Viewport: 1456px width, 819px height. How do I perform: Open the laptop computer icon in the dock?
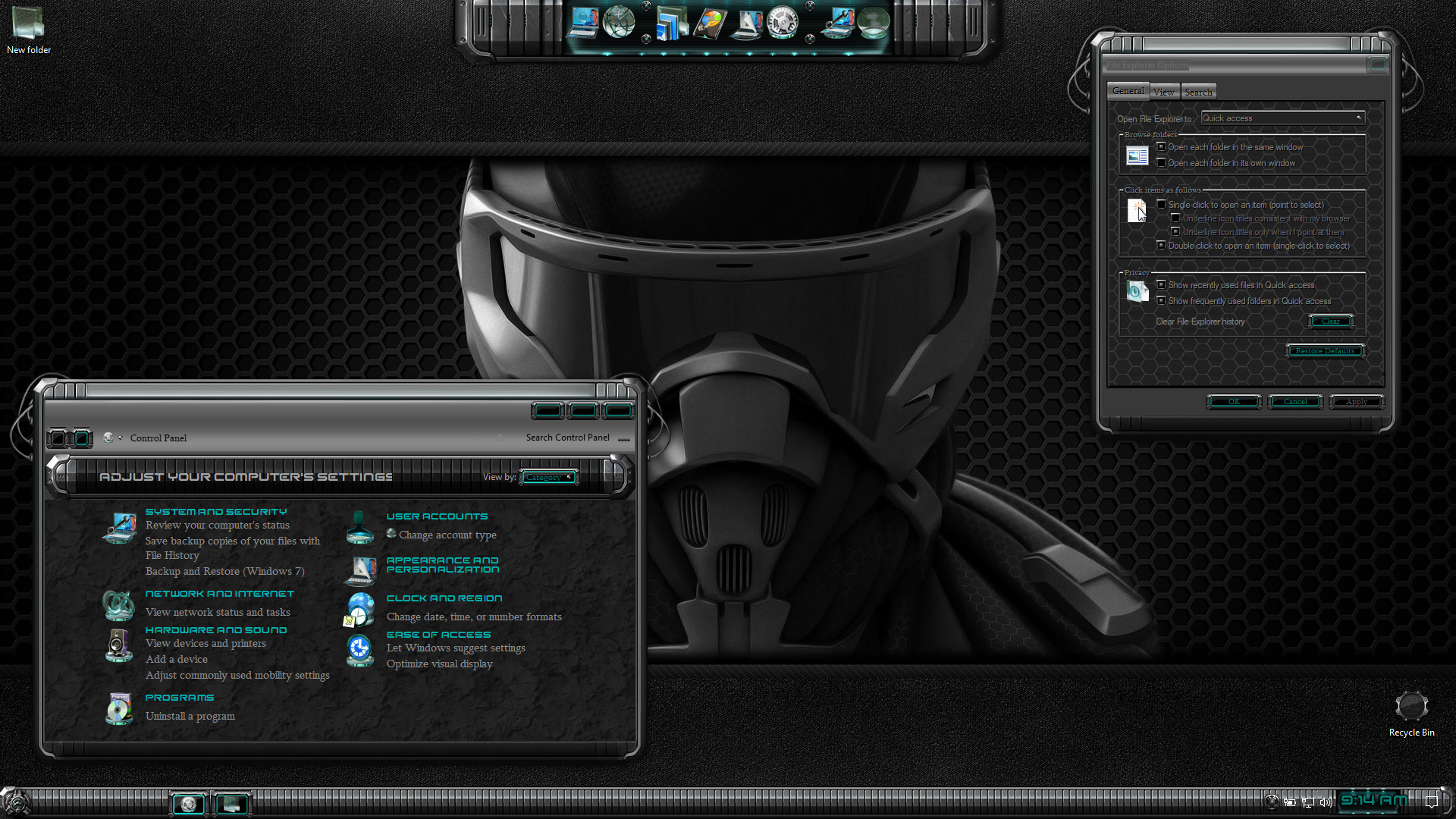coord(584,23)
